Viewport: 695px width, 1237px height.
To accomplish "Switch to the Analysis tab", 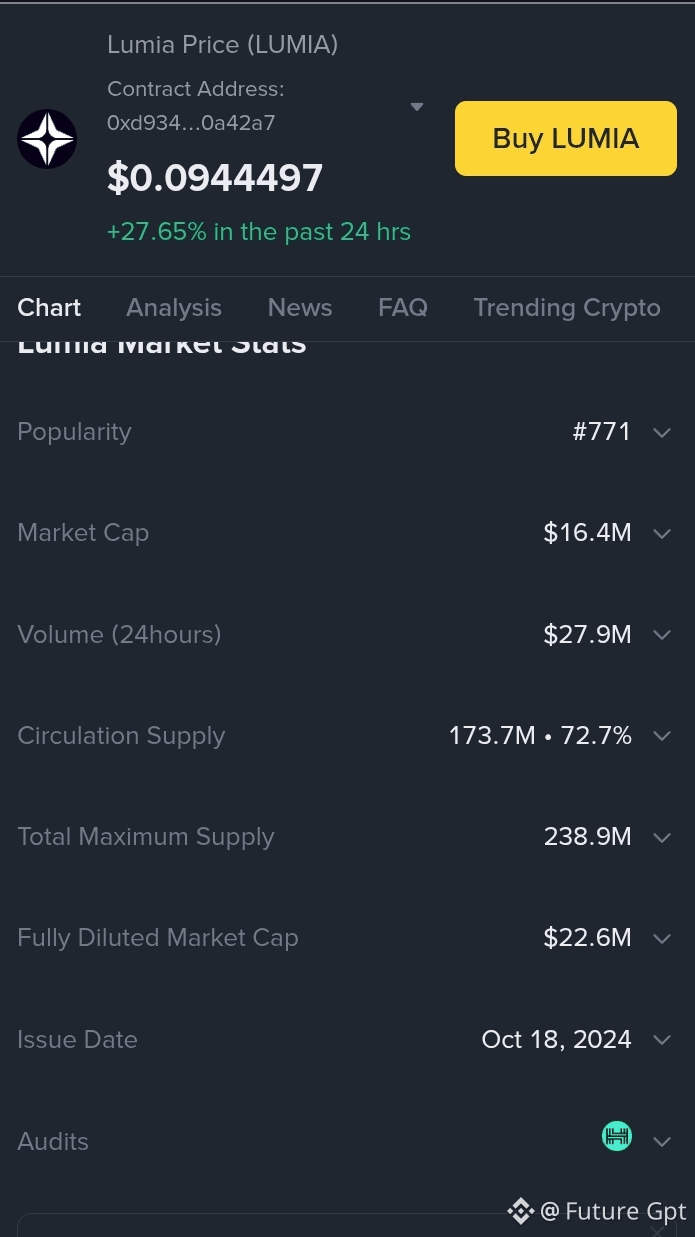I will point(174,307).
